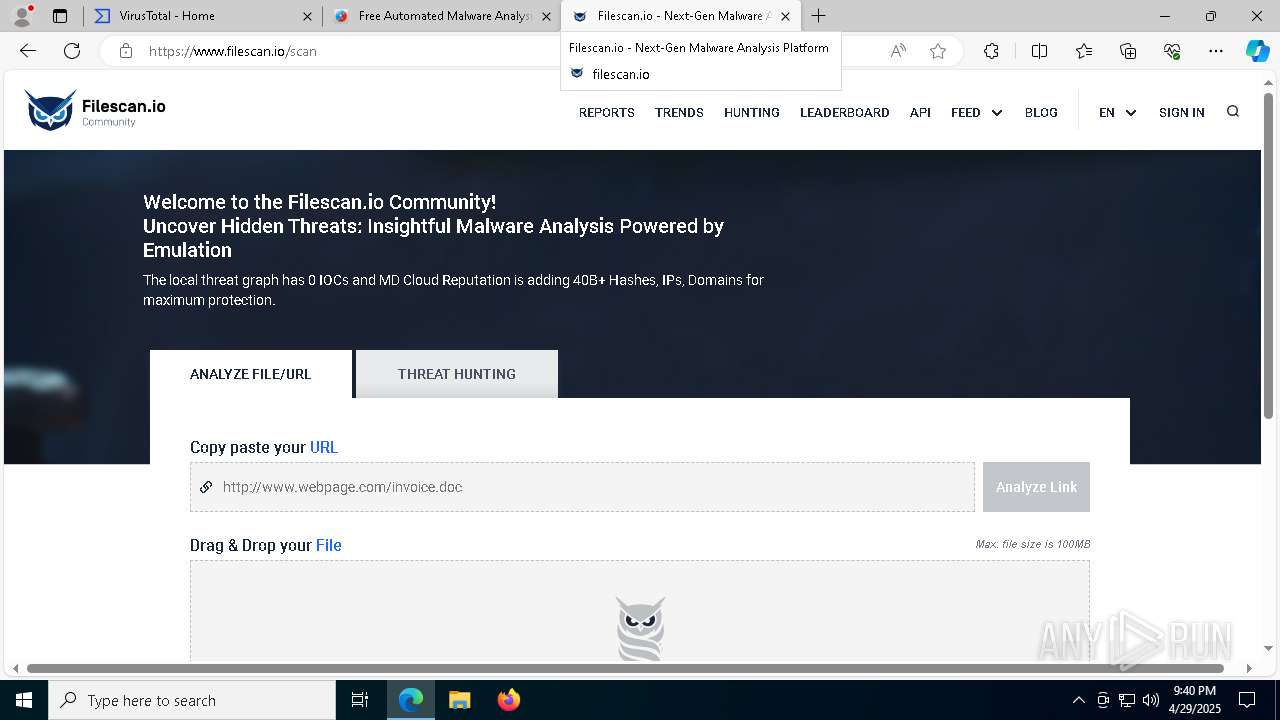Click the Analyze Link button
The width and height of the screenshot is (1280, 720).
[x=1036, y=487]
